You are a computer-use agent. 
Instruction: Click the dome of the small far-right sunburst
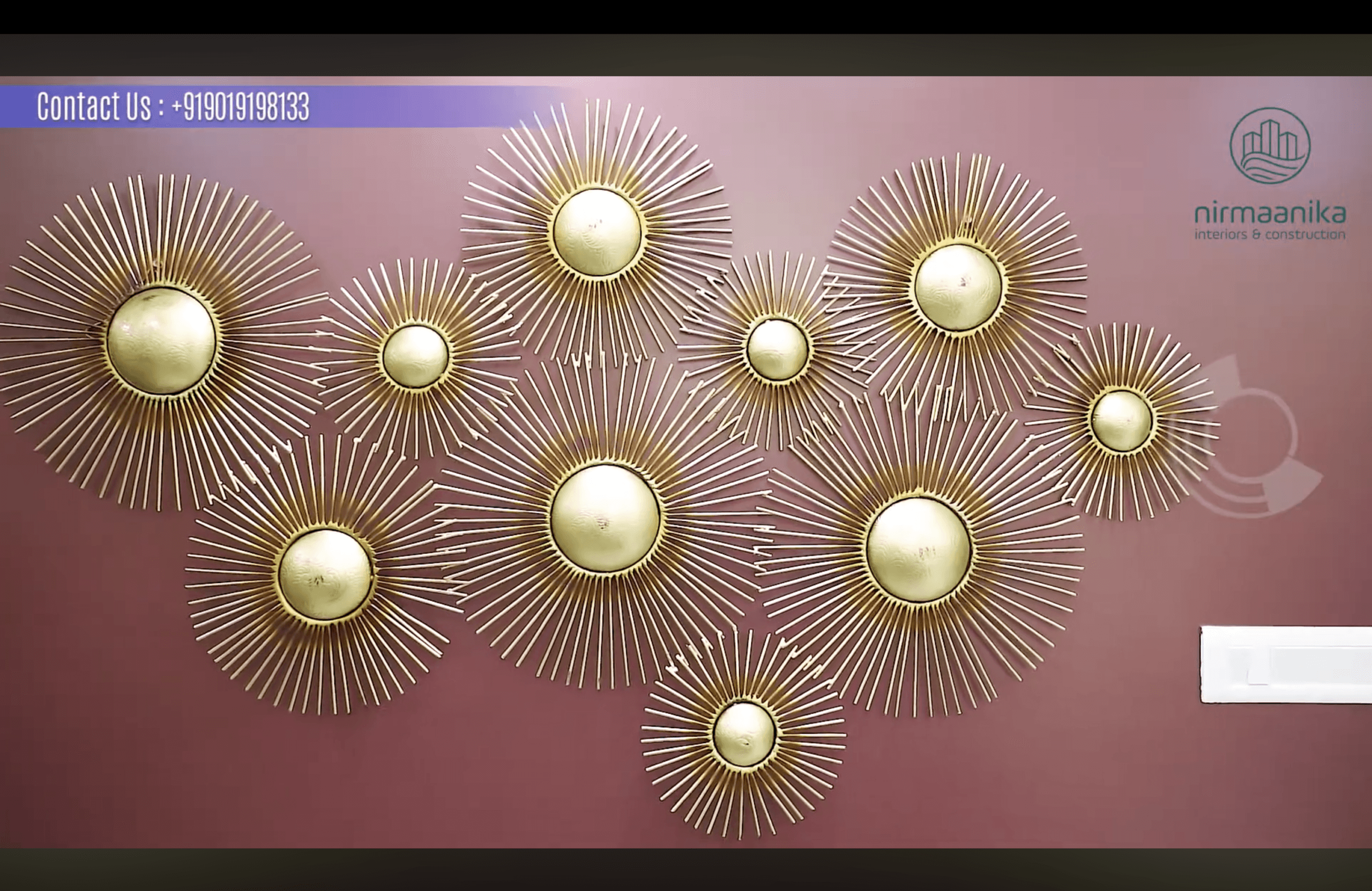(x=1121, y=421)
